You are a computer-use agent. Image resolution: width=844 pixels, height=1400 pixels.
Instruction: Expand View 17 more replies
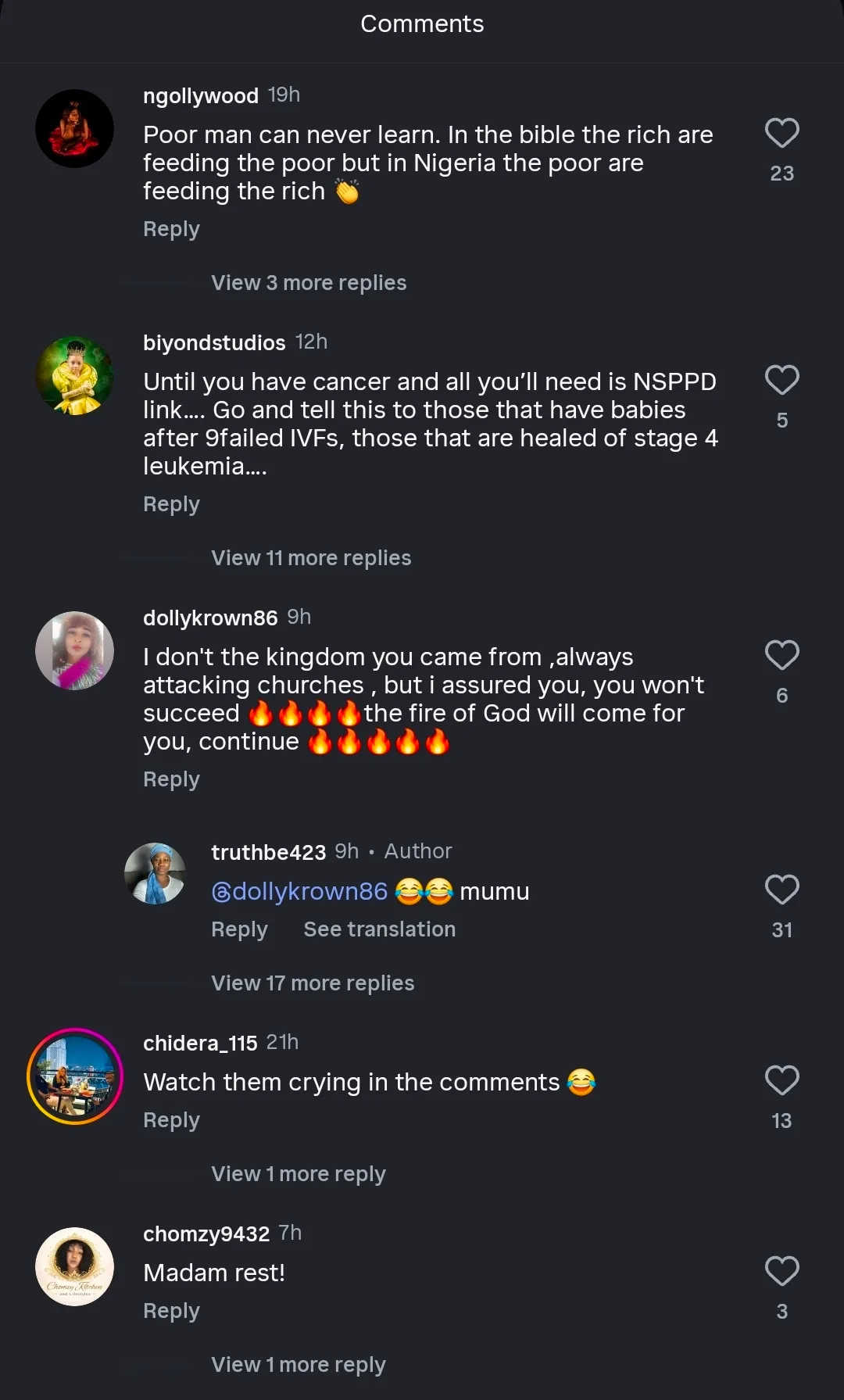pyautogui.click(x=313, y=983)
